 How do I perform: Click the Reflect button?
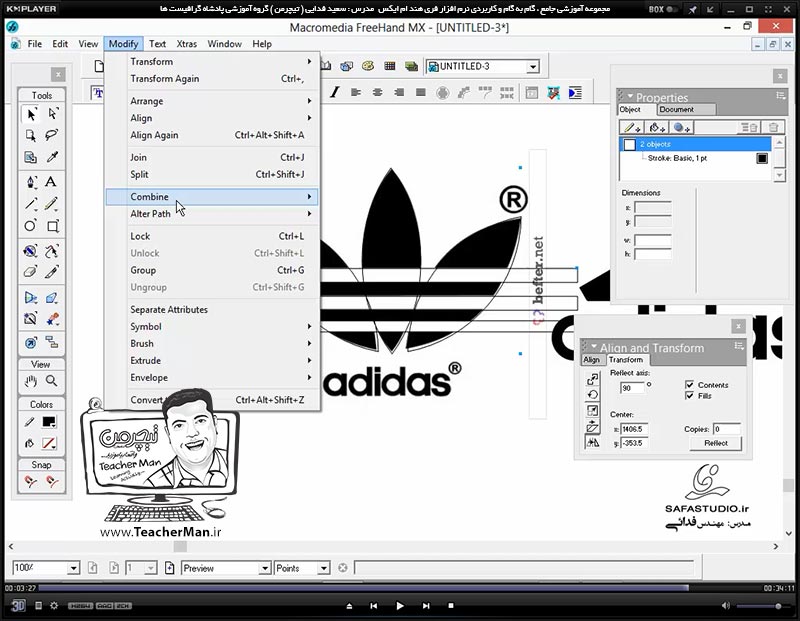click(x=715, y=443)
